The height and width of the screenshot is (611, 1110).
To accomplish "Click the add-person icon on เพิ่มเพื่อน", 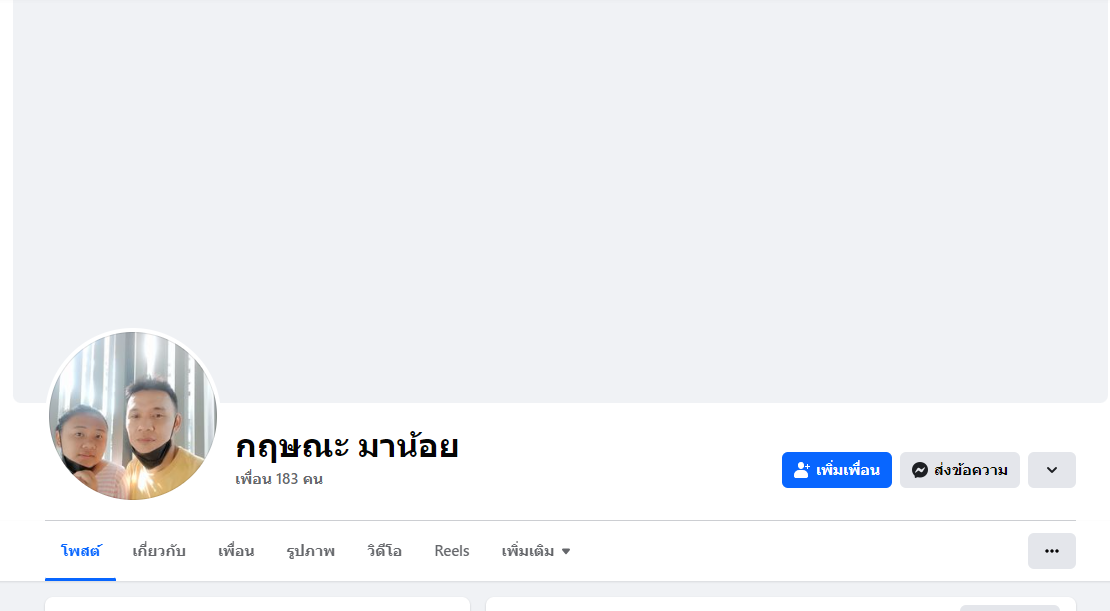I will [801, 470].
